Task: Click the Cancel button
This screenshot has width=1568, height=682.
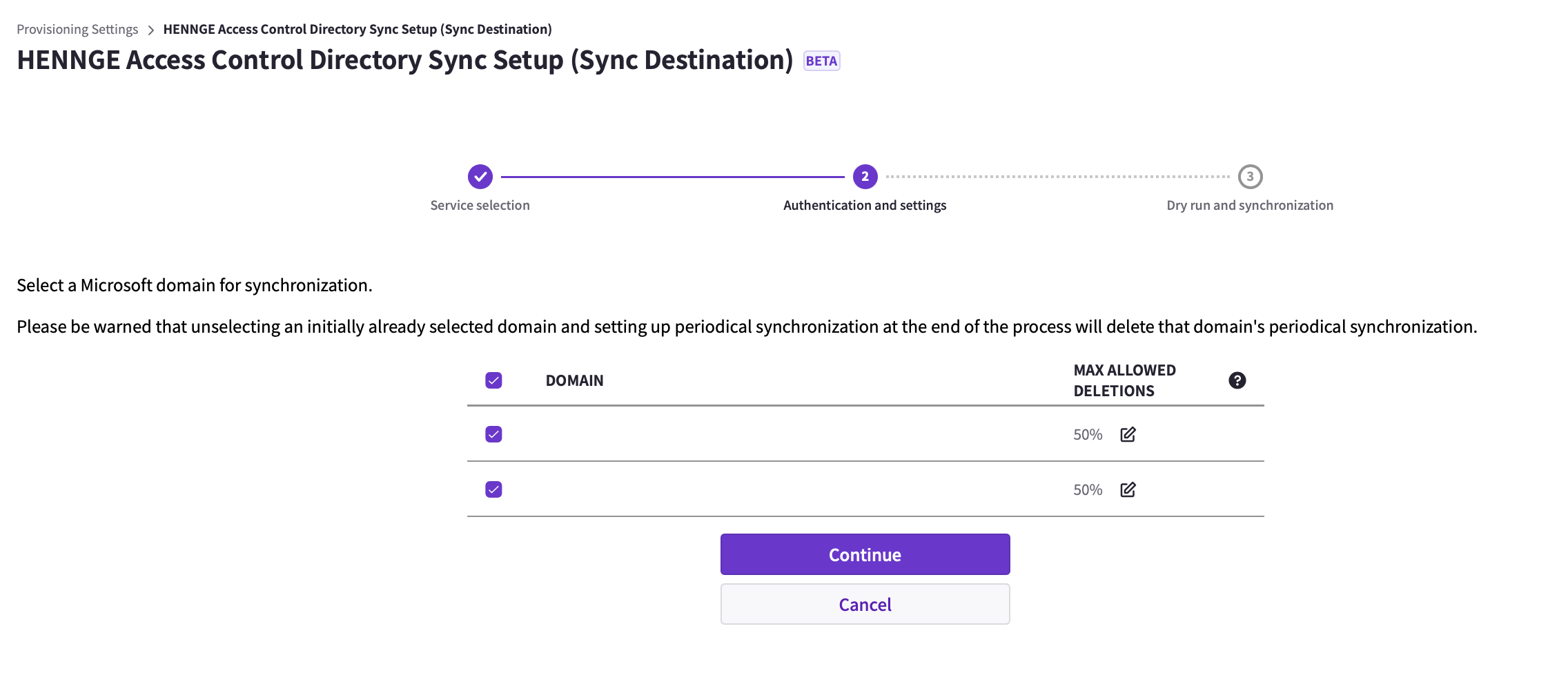Action: [x=865, y=604]
